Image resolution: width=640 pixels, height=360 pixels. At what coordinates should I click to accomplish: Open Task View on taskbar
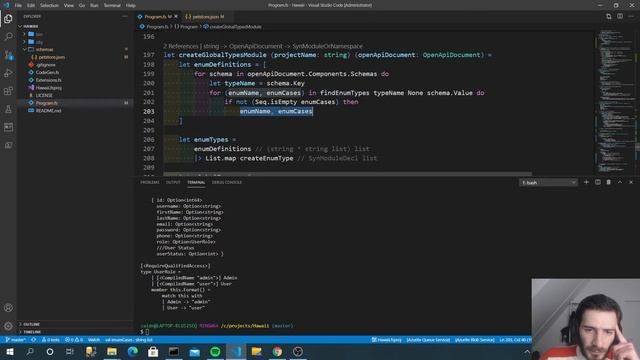click(70, 351)
